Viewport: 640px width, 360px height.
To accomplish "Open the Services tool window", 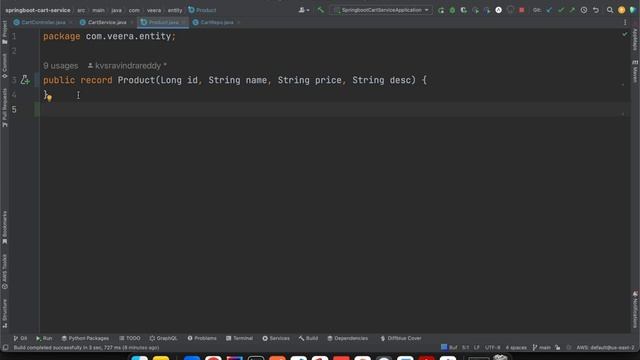I will (x=276, y=338).
